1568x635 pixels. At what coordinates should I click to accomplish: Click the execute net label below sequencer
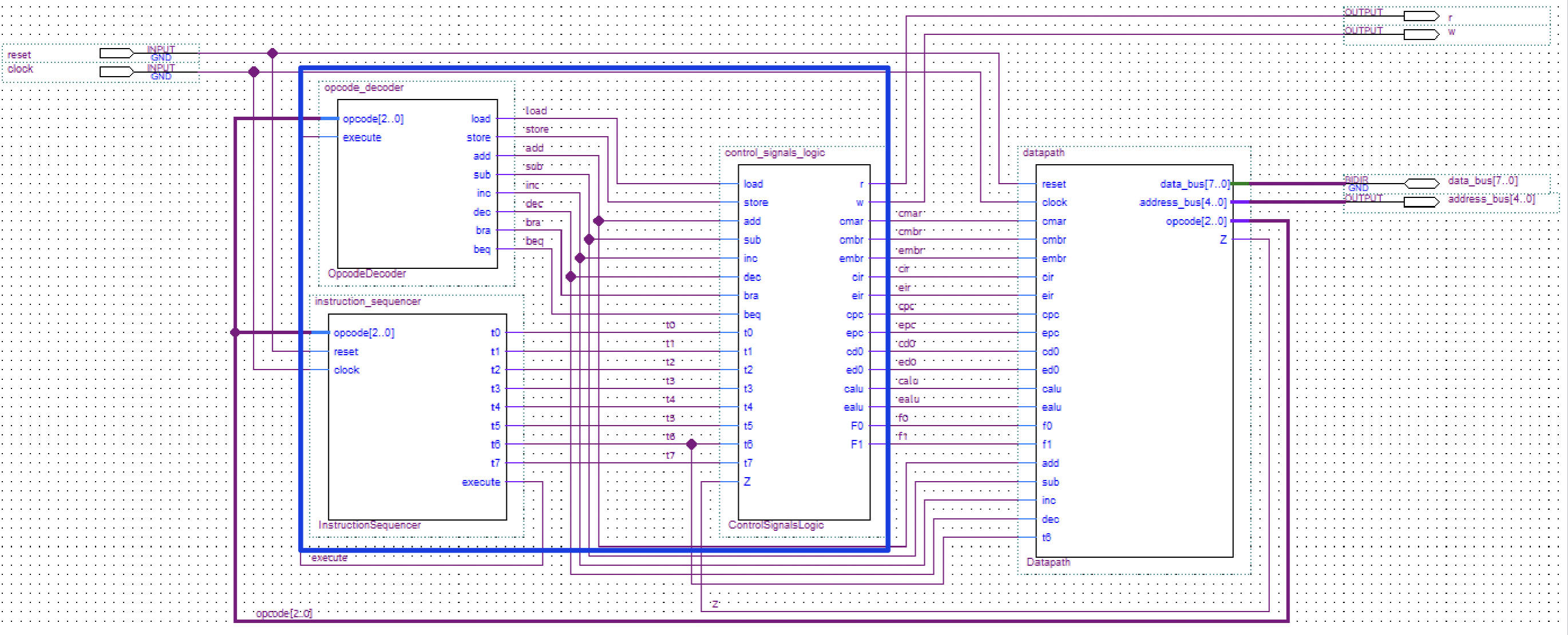[x=328, y=558]
